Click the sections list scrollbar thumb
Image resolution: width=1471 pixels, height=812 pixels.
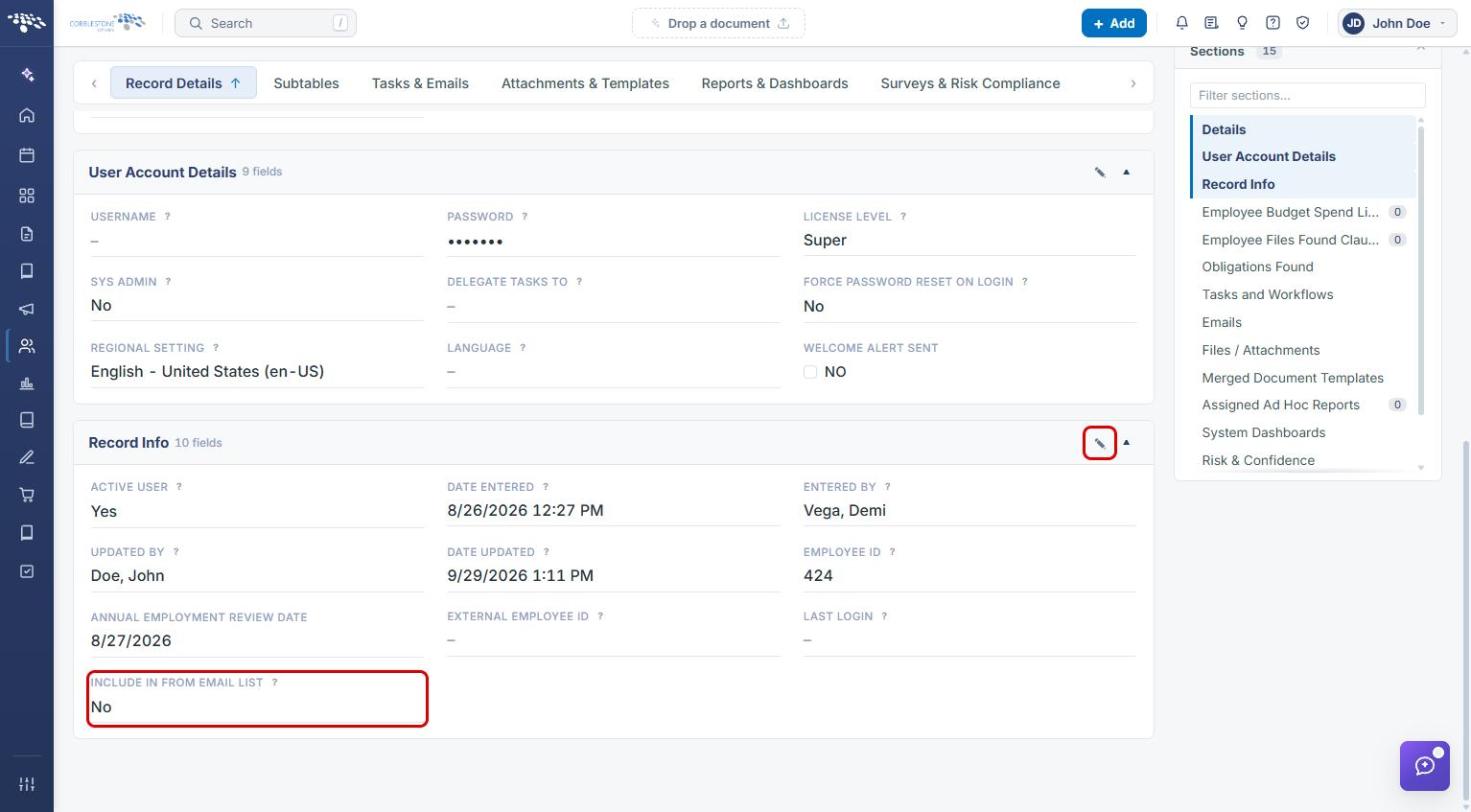1421,270
